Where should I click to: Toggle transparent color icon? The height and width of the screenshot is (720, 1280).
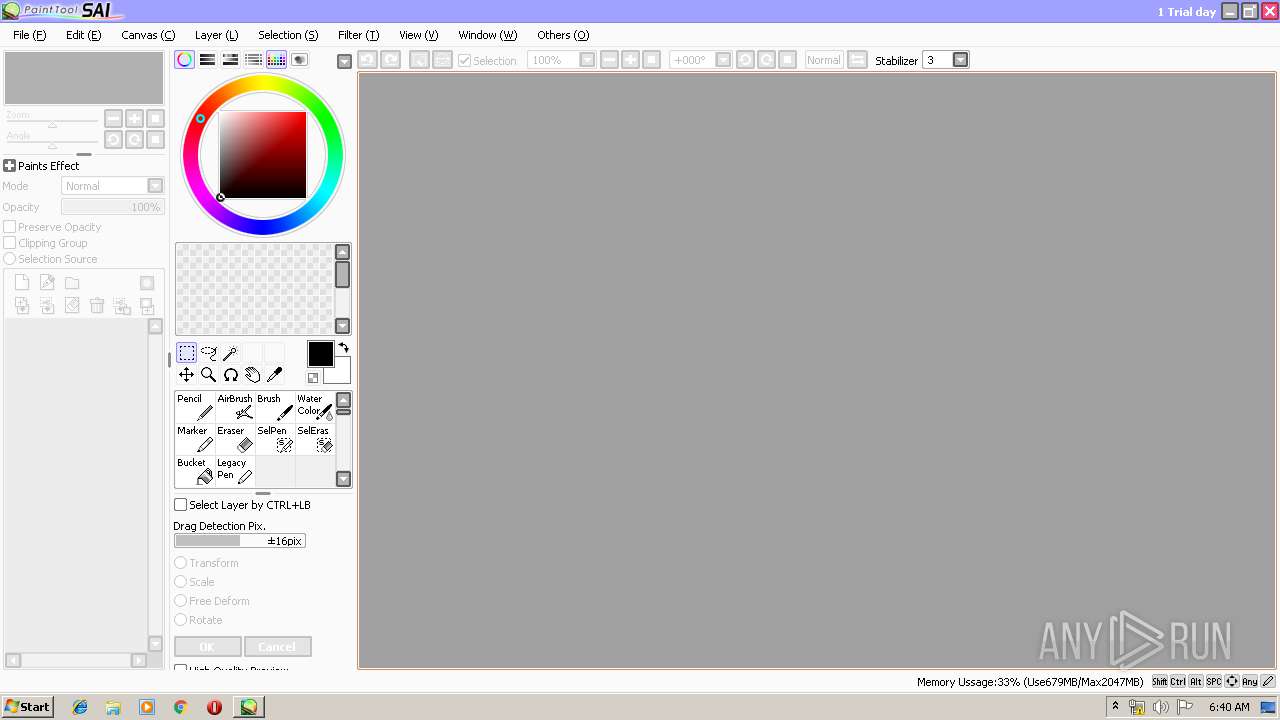coord(313,377)
